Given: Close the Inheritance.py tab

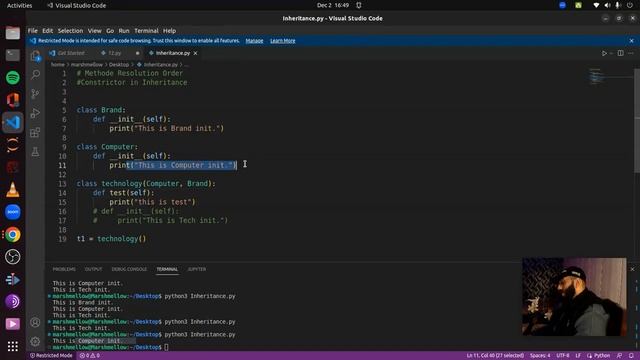Looking at the screenshot, I should (196, 53).
